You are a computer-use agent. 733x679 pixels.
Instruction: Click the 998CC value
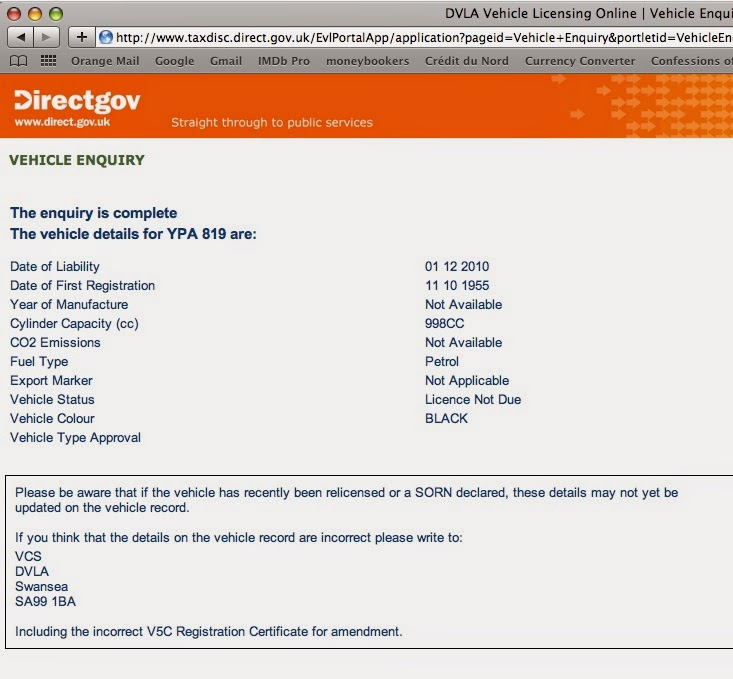tap(444, 324)
